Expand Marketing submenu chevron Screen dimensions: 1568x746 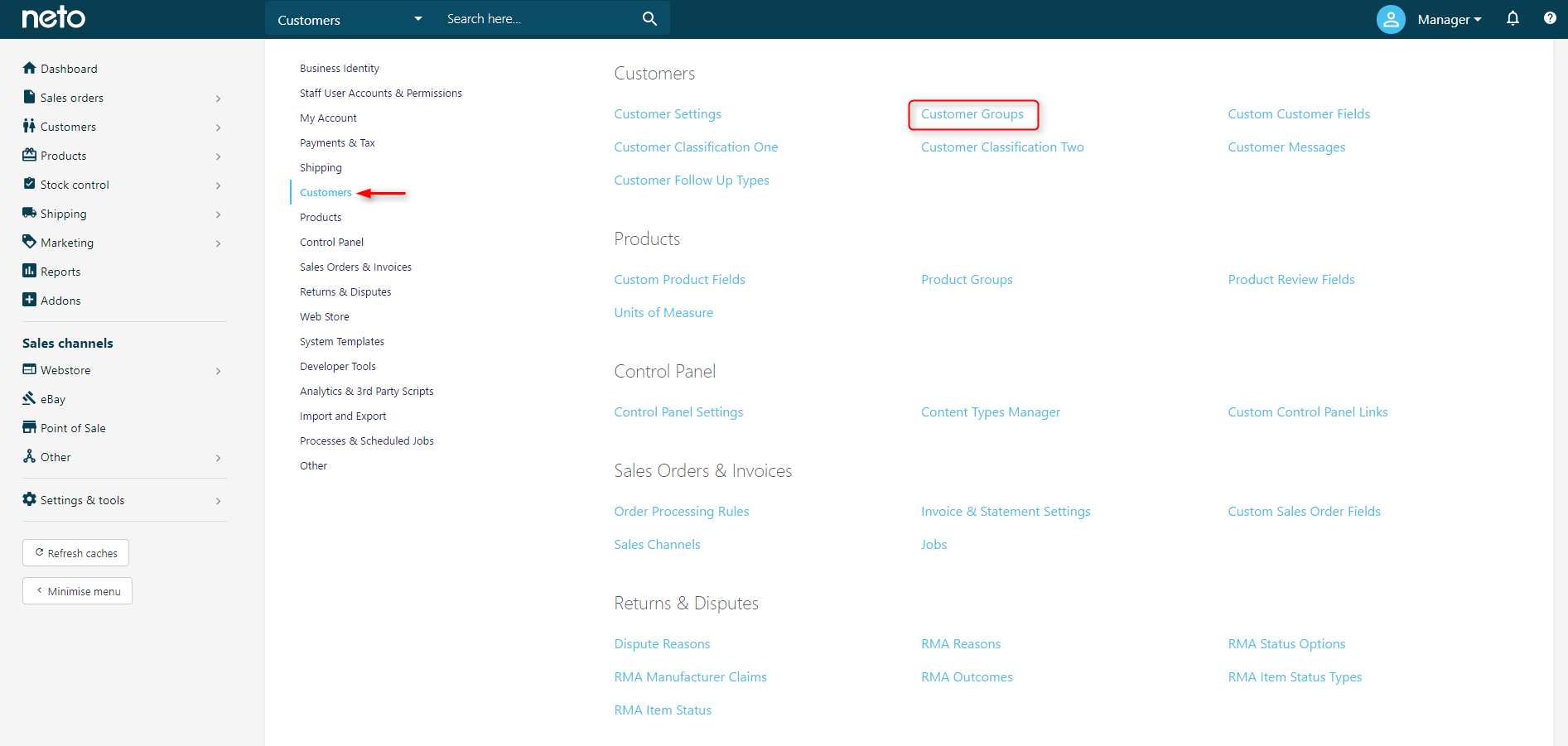coord(218,243)
